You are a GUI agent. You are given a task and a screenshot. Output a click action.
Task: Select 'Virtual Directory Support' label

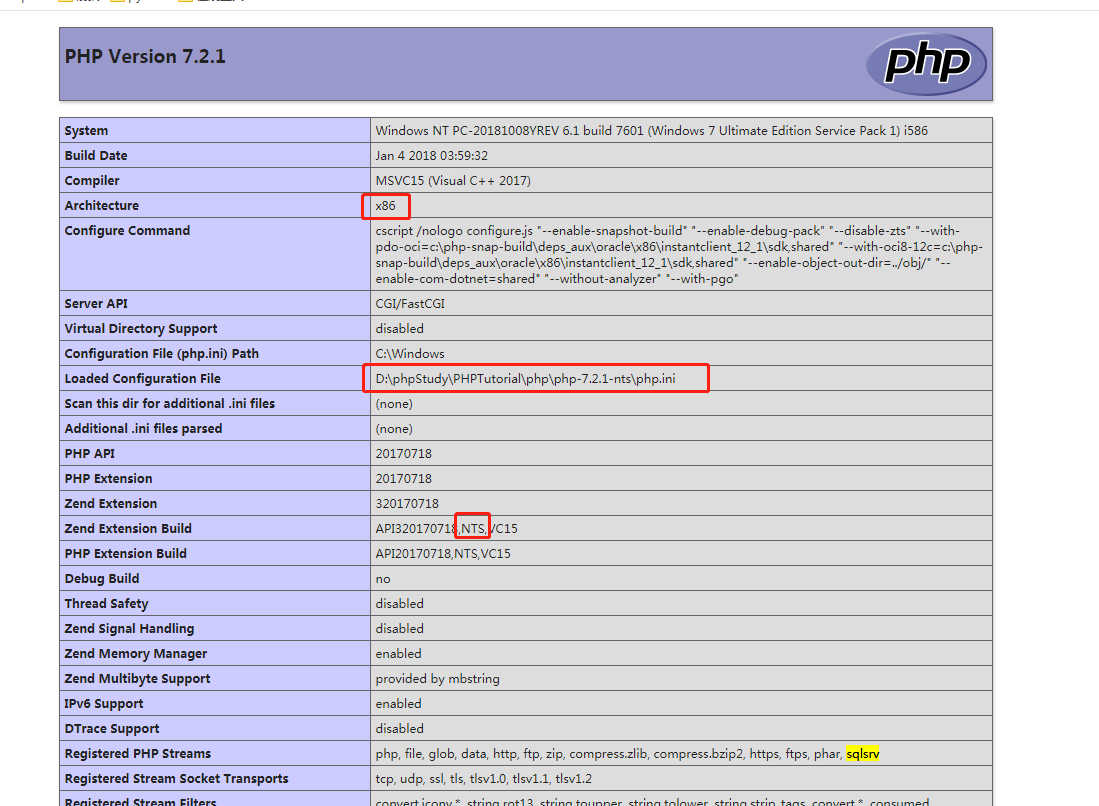[141, 329]
